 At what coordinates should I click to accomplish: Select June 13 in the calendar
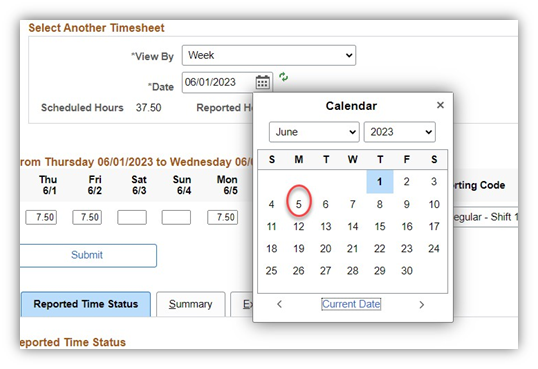click(x=326, y=227)
